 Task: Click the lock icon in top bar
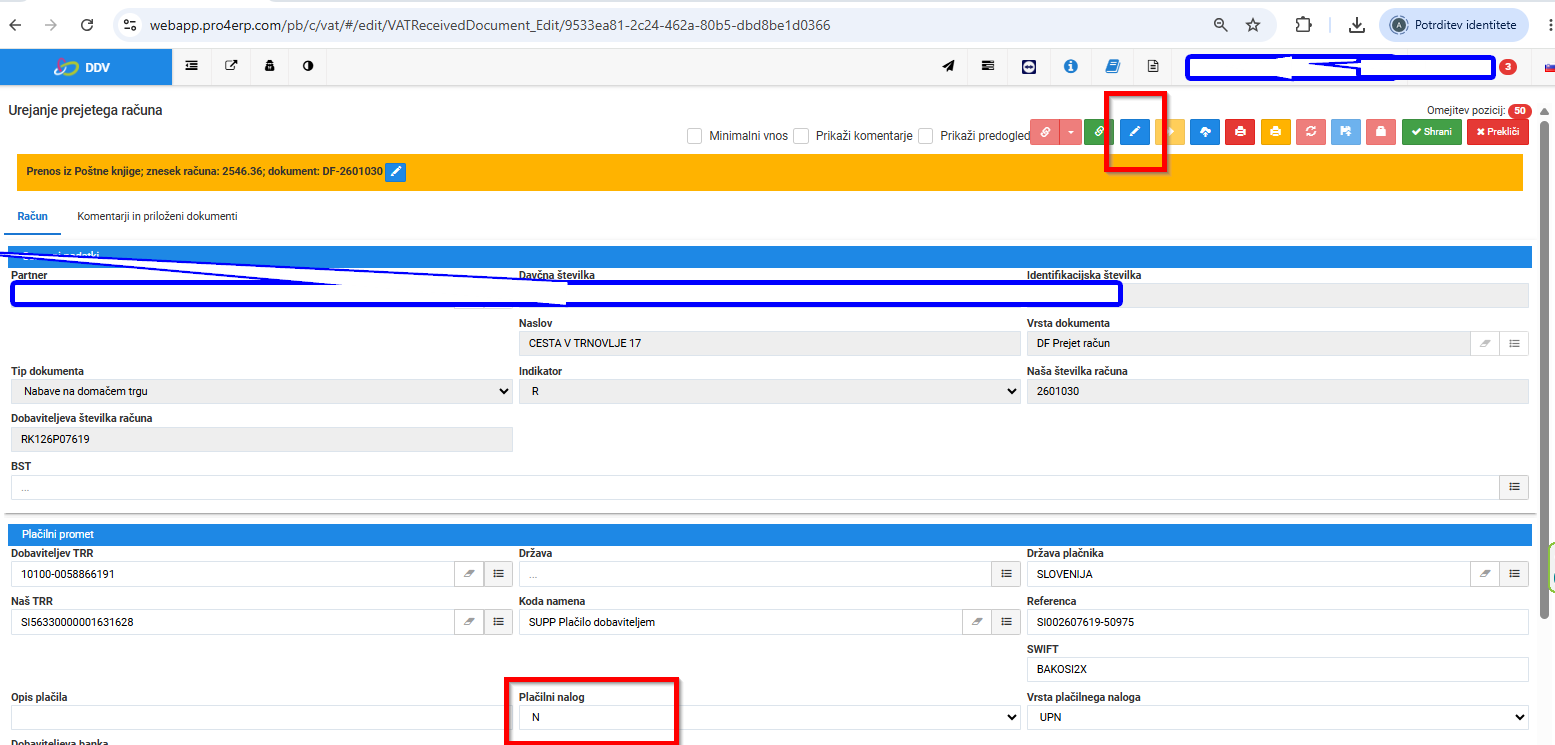coord(269,66)
